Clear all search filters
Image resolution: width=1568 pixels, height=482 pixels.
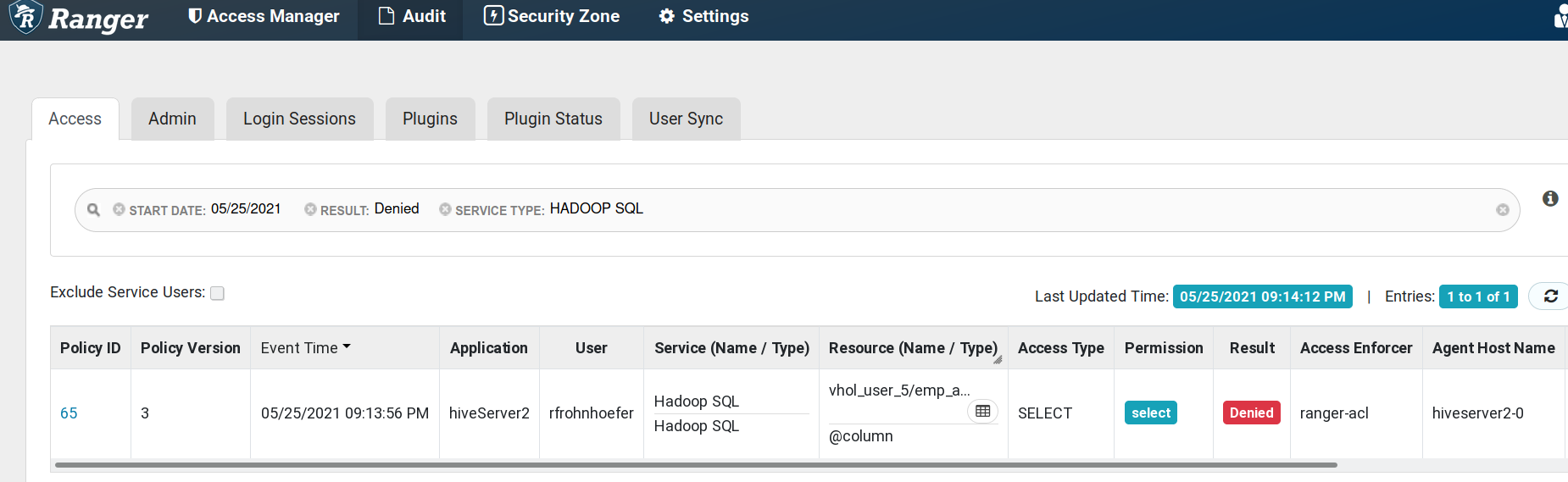1502,210
